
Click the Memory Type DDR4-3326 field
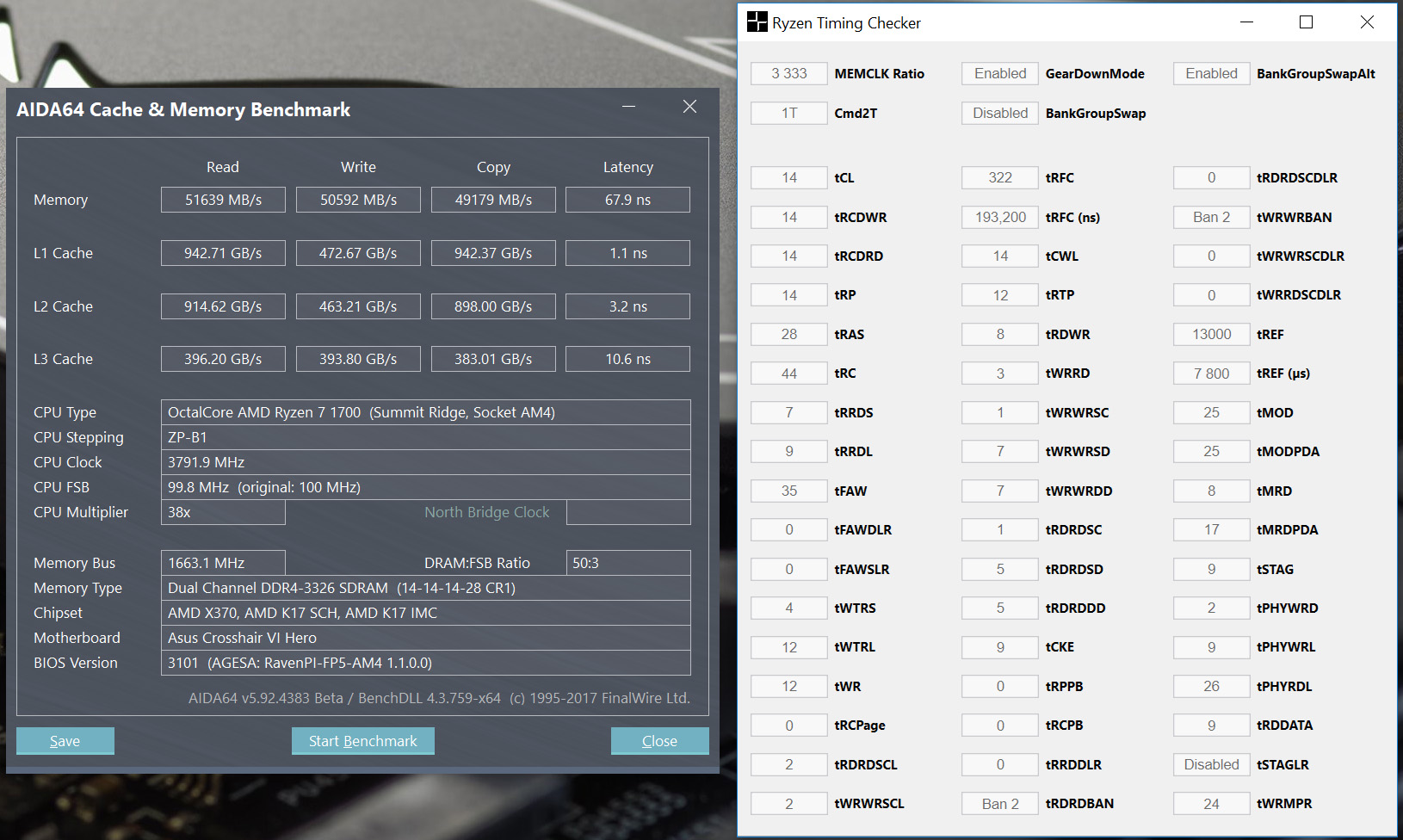[425, 588]
